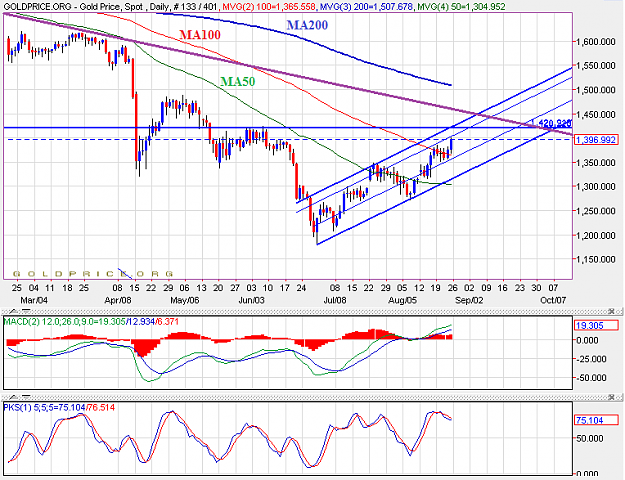Maximize the MACD indicator panel

tap(13, 311)
